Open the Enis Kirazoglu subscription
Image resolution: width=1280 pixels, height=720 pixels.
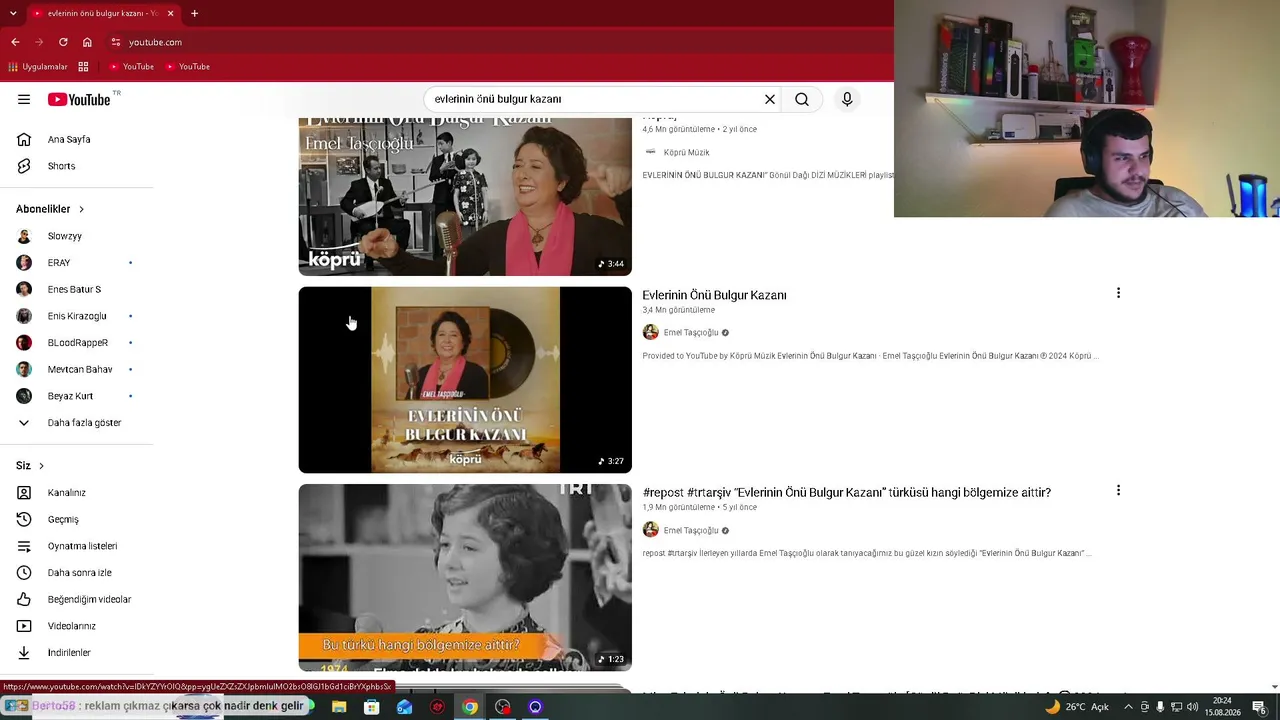pos(76,316)
